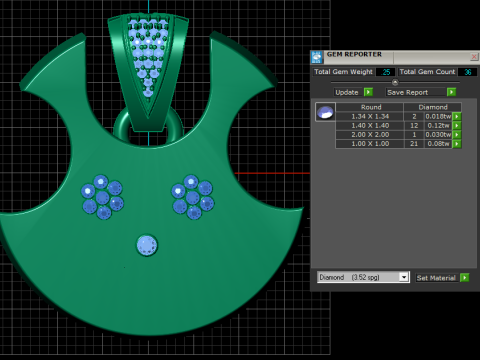Select center gem of left flower cluster
The height and width of the screenshot is (360, 480).
pos(102,198)
